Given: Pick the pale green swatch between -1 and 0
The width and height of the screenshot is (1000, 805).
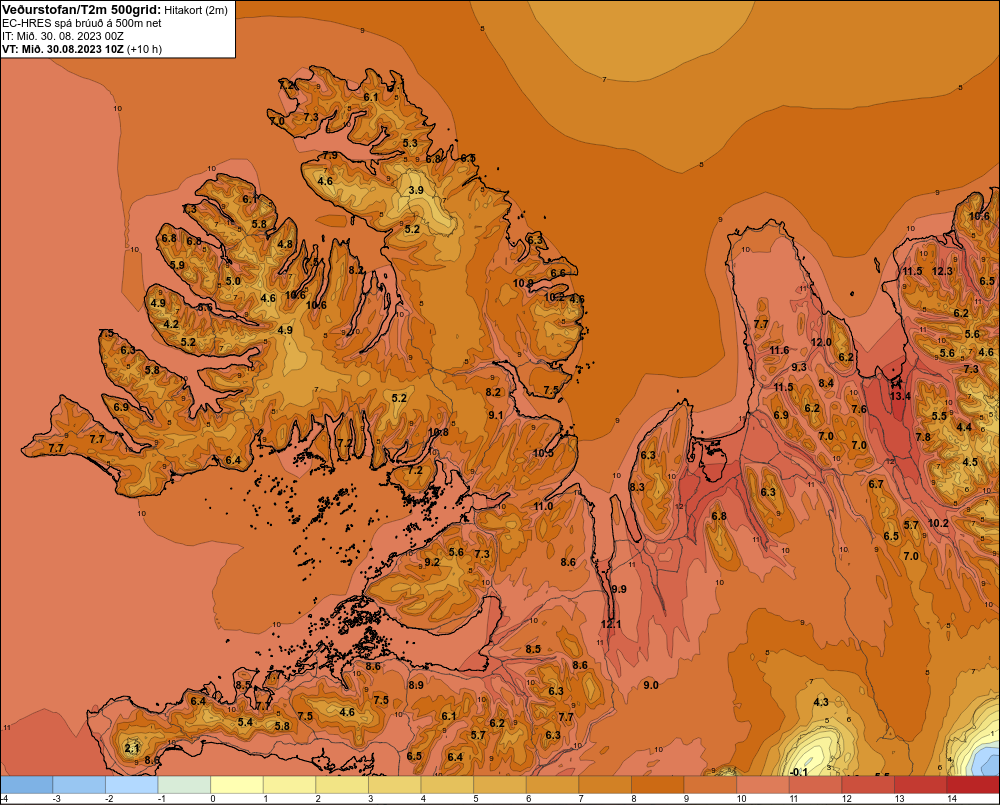Looking at the screenshot, I should 184,785.
